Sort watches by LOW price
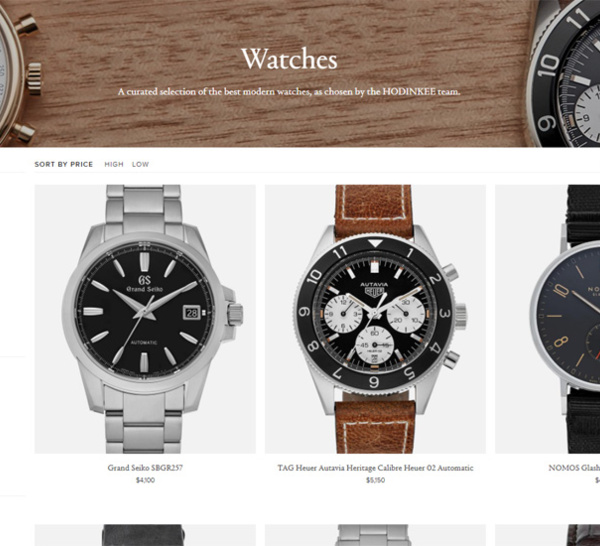600x546 pixels. [x=140, y=164]
